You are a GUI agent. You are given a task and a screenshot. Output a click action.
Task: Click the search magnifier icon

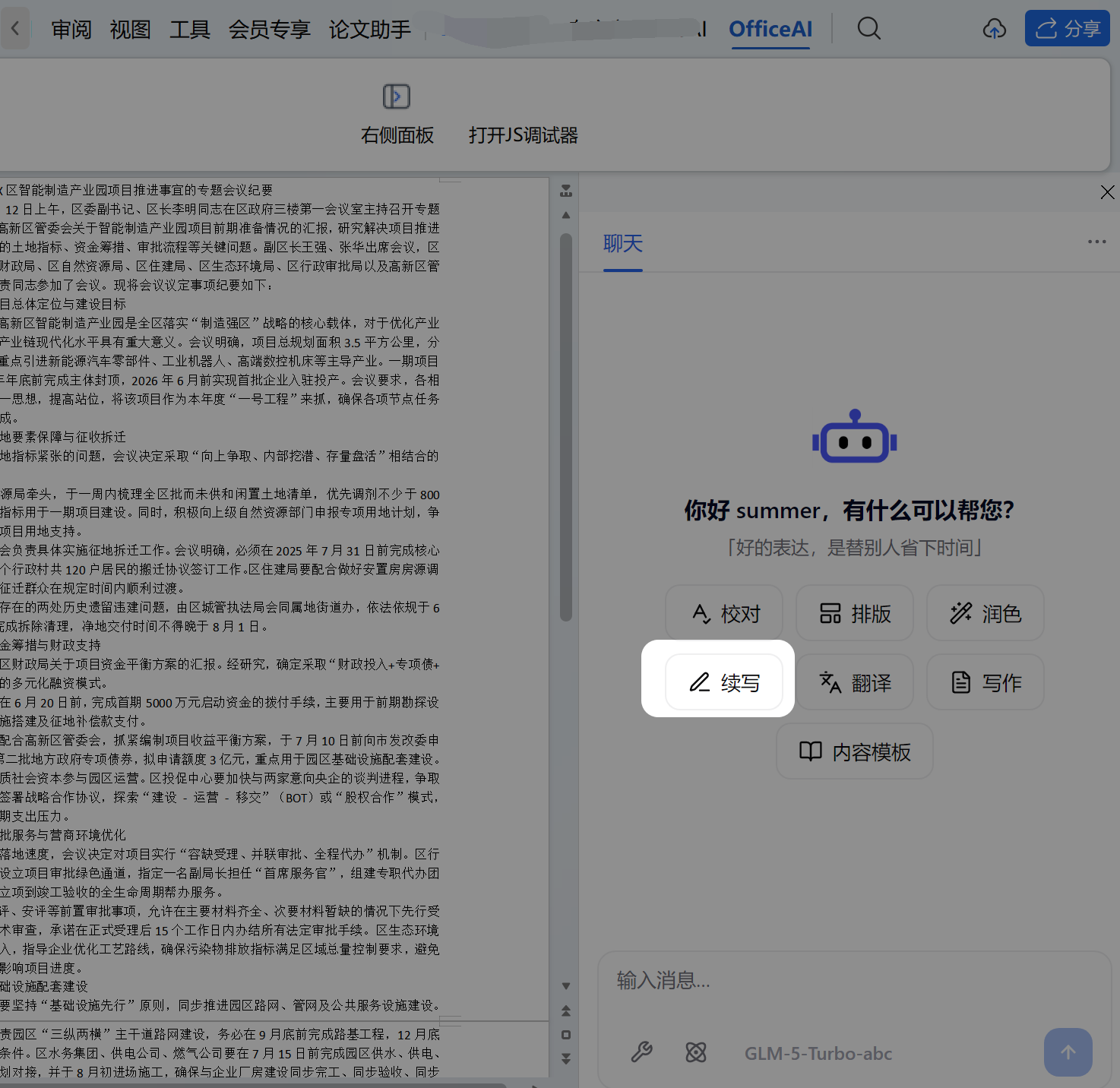868,29
